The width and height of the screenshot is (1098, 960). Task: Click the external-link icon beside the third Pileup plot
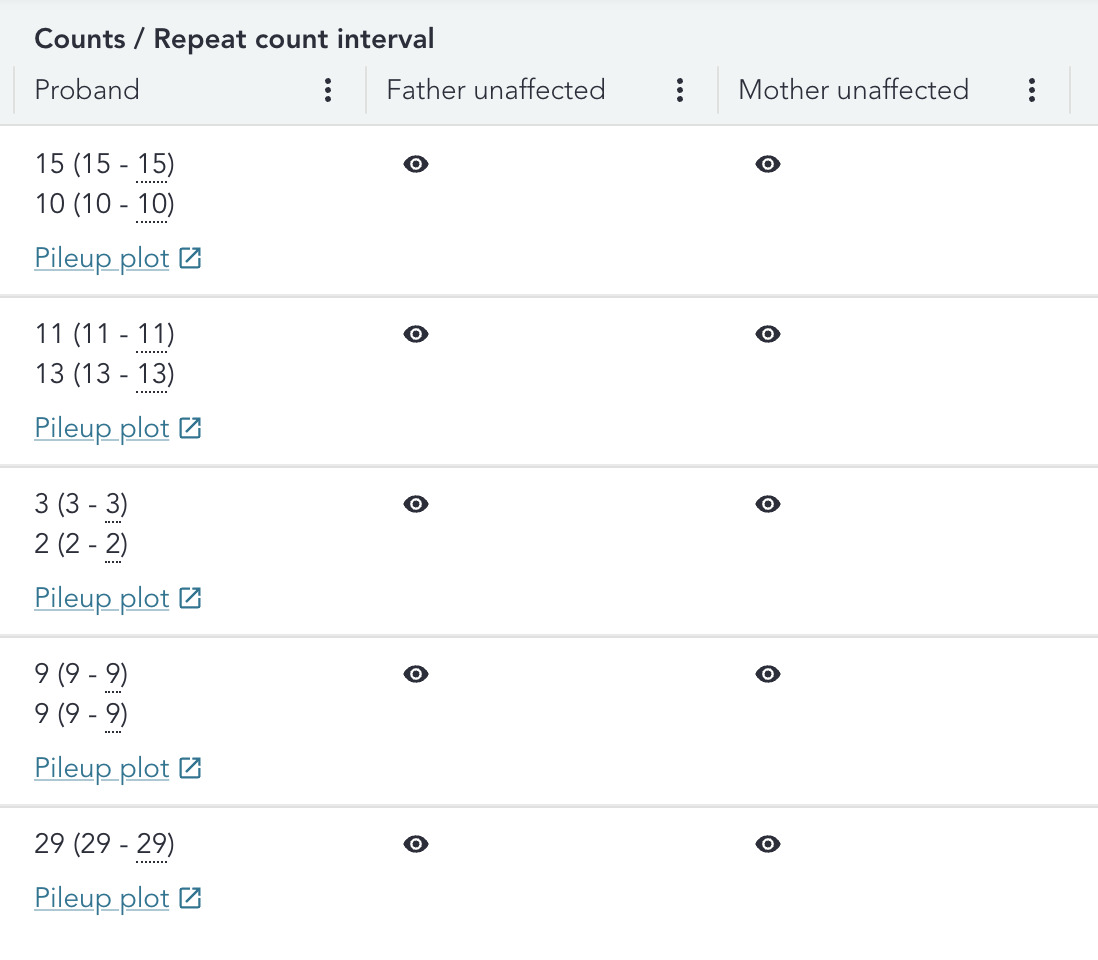tap(190, 597)
